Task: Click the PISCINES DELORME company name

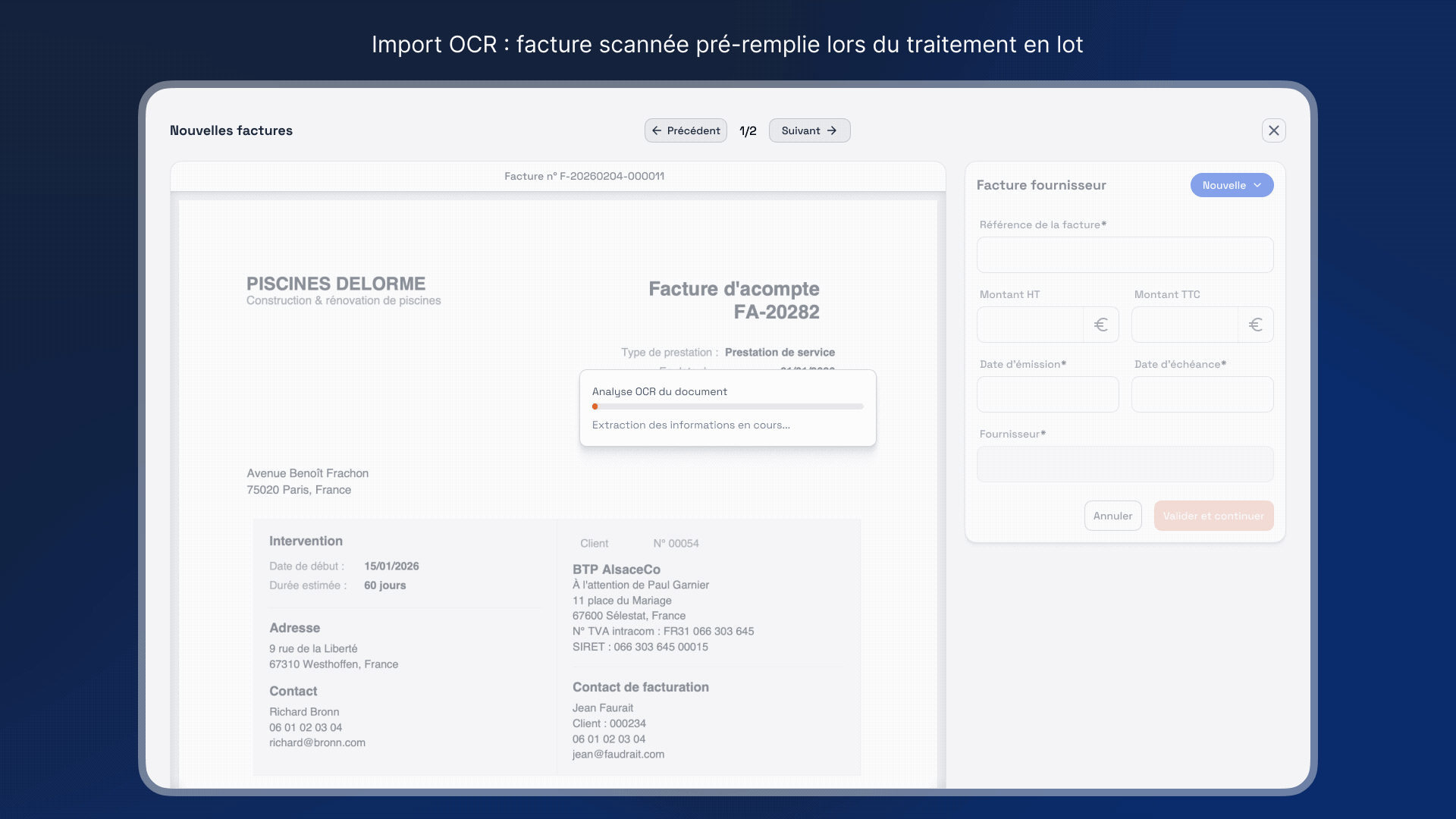Action: click(x=336, y=284)
